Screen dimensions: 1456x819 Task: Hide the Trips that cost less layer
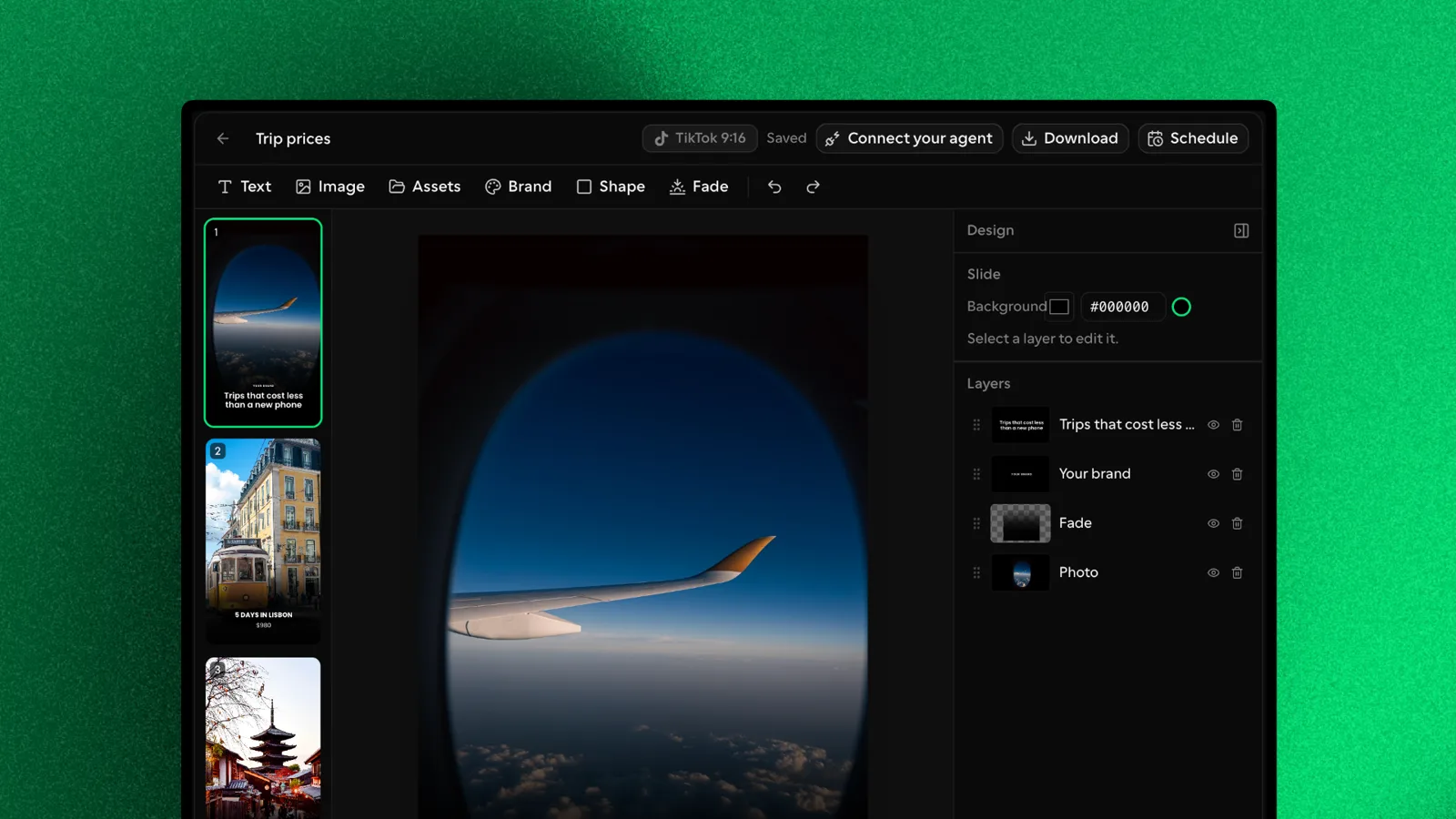(x=1213, y=425)
